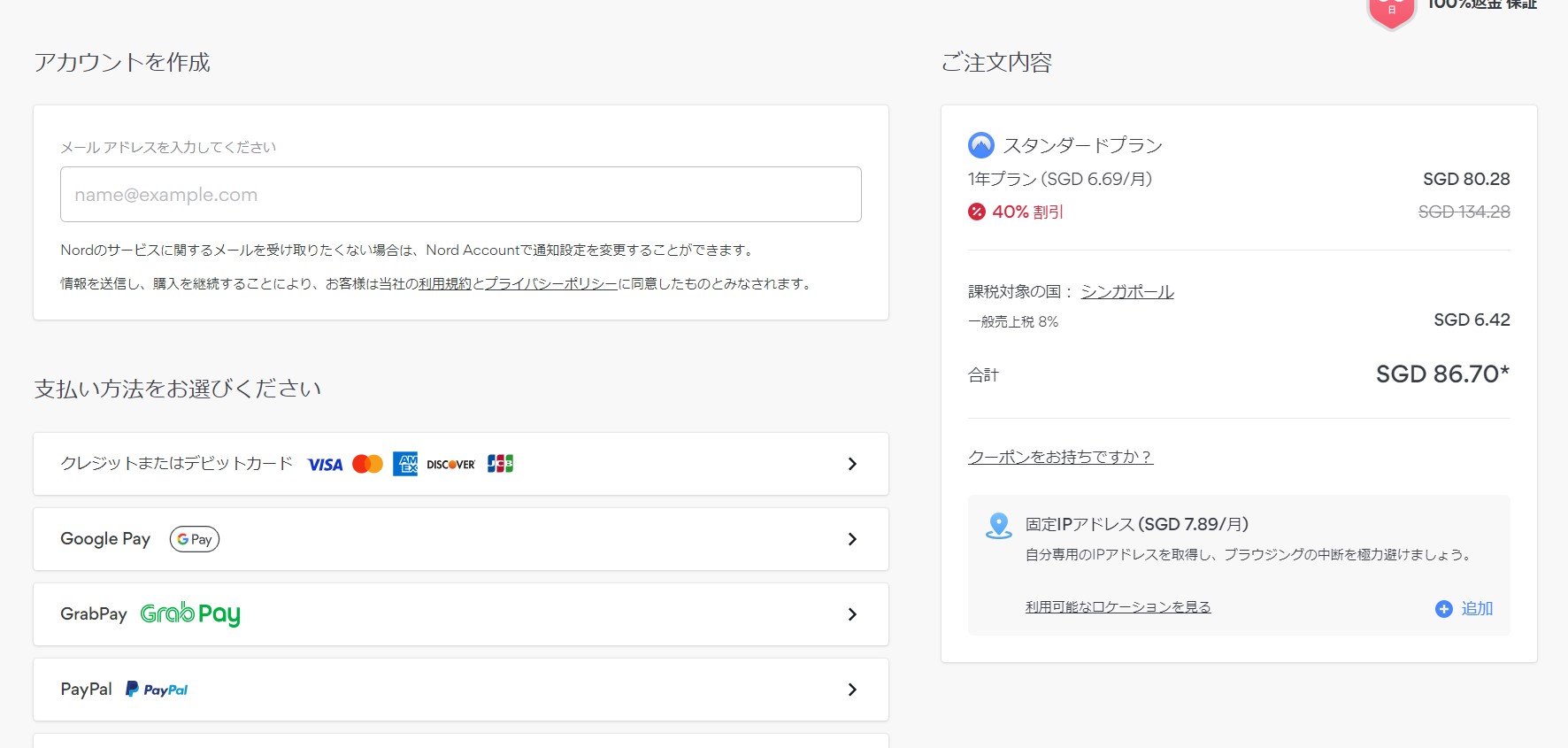Click the Mastercard logo
1568x748 pixels.
(x=367, y=464)
